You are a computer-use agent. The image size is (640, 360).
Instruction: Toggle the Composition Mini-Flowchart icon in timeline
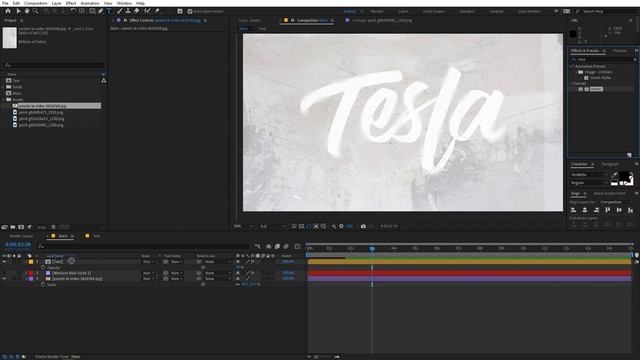click(x=258, y=247)
